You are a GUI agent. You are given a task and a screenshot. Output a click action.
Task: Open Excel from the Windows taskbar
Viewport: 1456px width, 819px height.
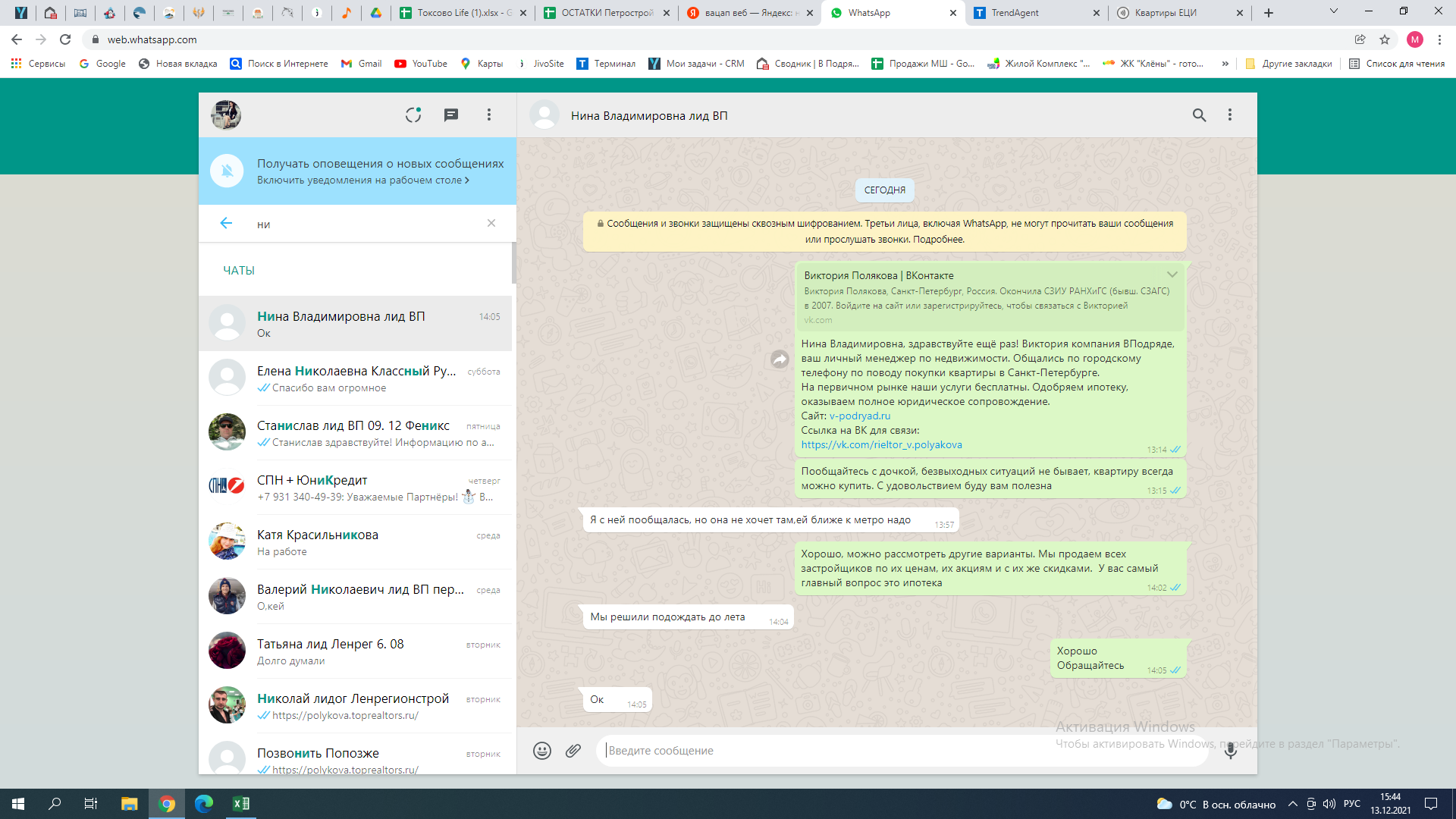click(x=241, y=804)
